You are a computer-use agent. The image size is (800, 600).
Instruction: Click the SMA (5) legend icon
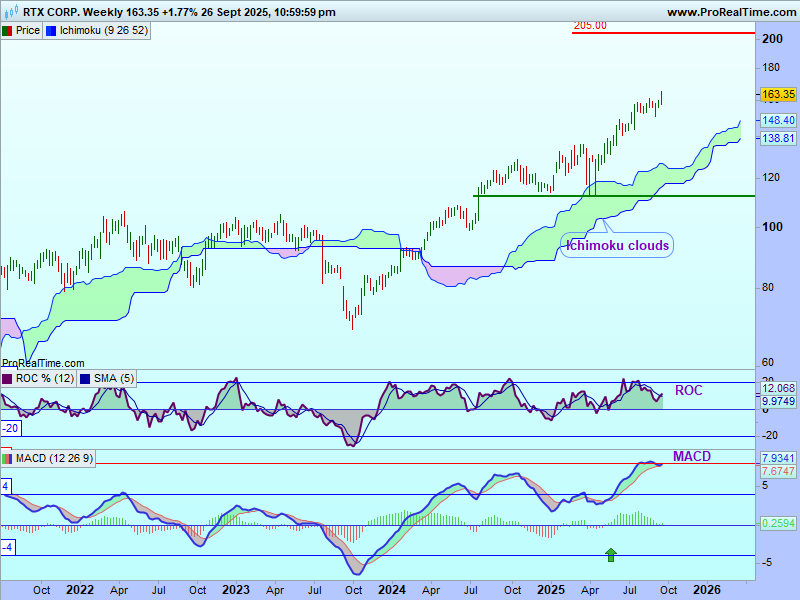[85, 379]
